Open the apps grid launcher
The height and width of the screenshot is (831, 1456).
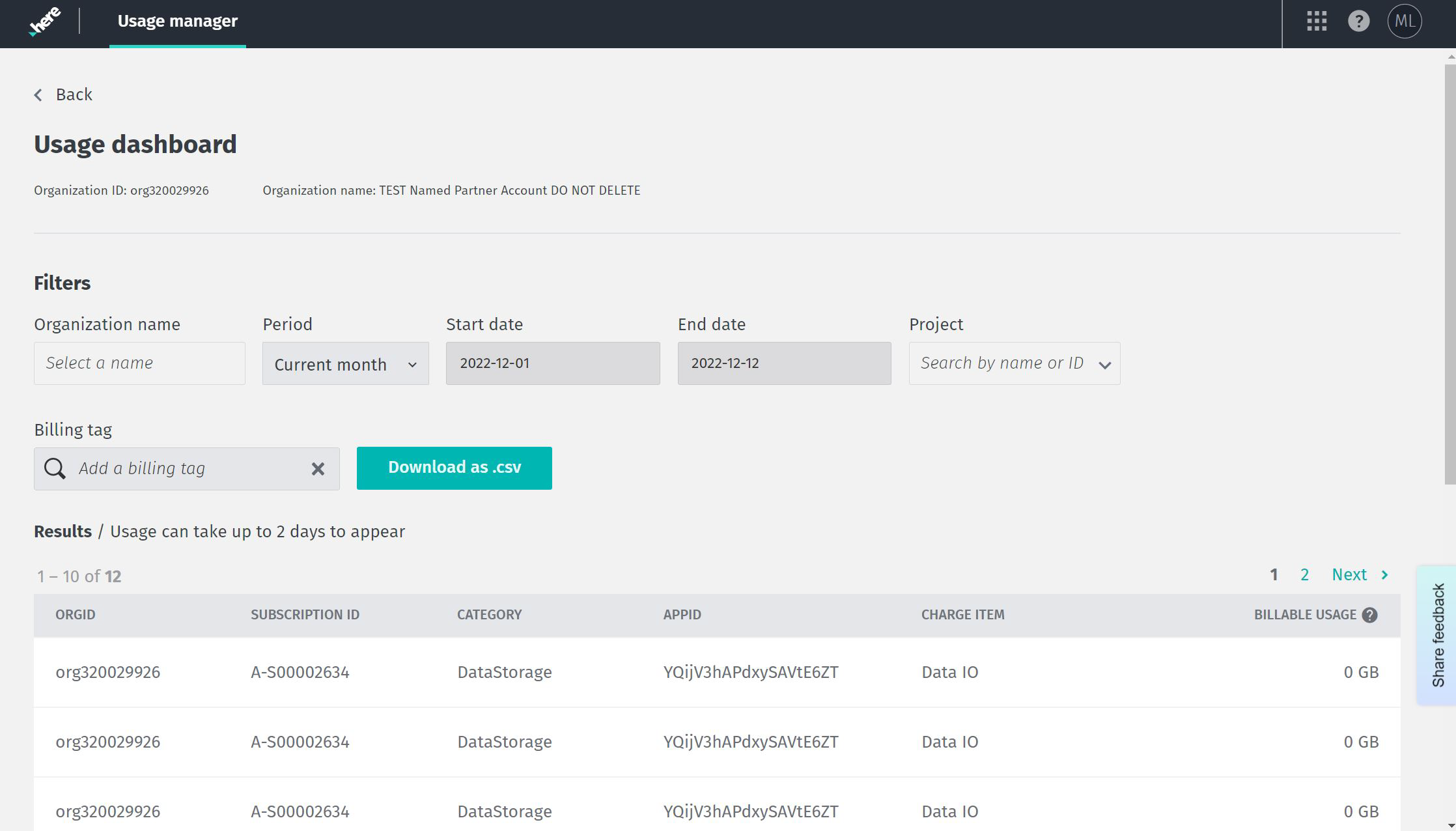[x=1317, y=21]
